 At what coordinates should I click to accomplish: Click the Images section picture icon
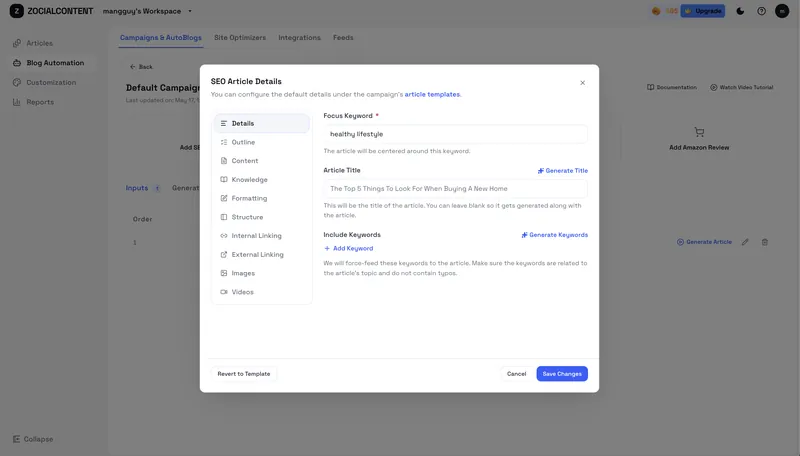click(x=223, y=273)
